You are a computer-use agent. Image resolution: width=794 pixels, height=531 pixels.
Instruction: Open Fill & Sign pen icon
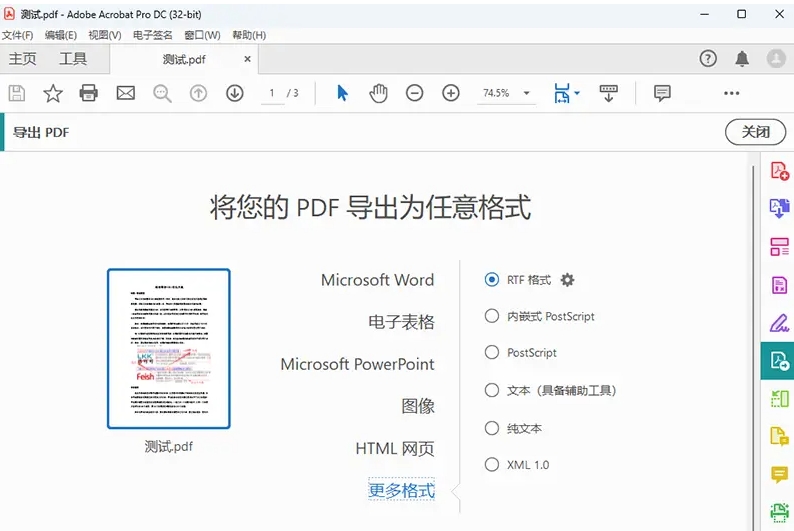[x=779, y=323]
